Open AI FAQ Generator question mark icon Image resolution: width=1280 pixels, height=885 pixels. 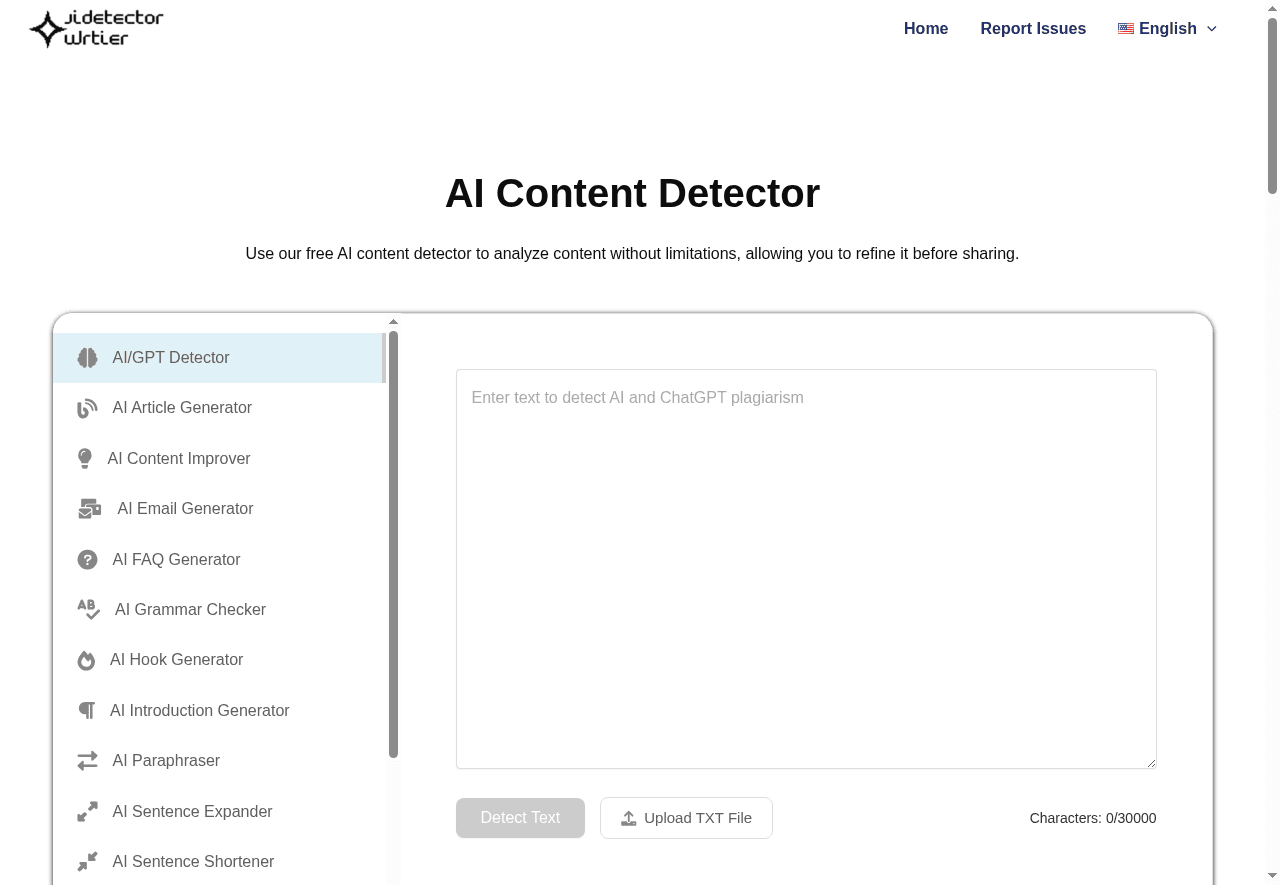point(87,559)
